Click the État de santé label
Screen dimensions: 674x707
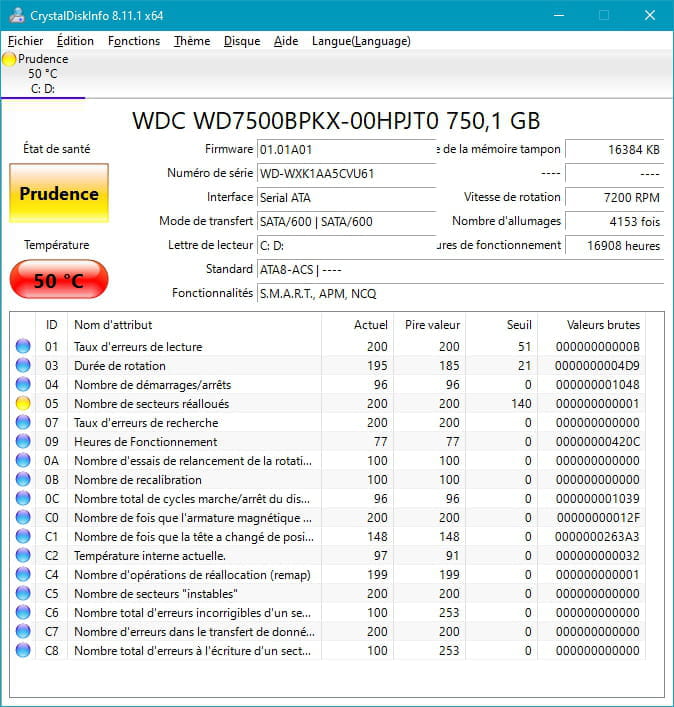coord(57,149)
